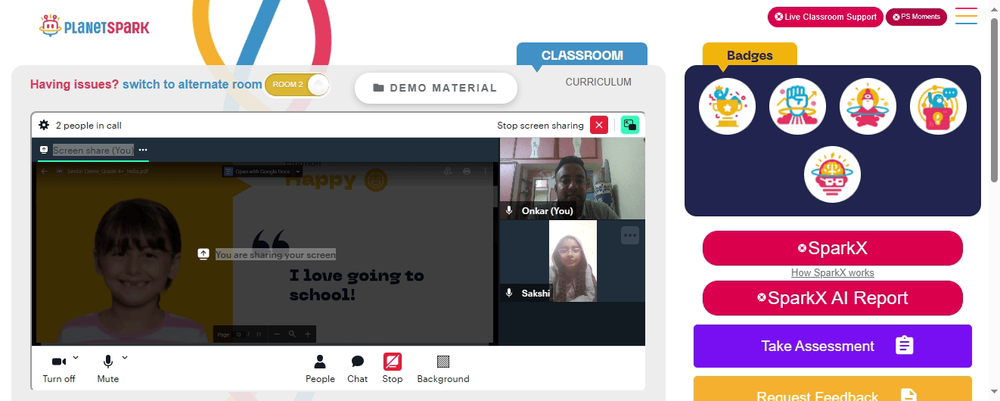Viewport: 1000px width, 401px height.
Task: Open options for Sakshi's video tile
Action: (630, 235)
